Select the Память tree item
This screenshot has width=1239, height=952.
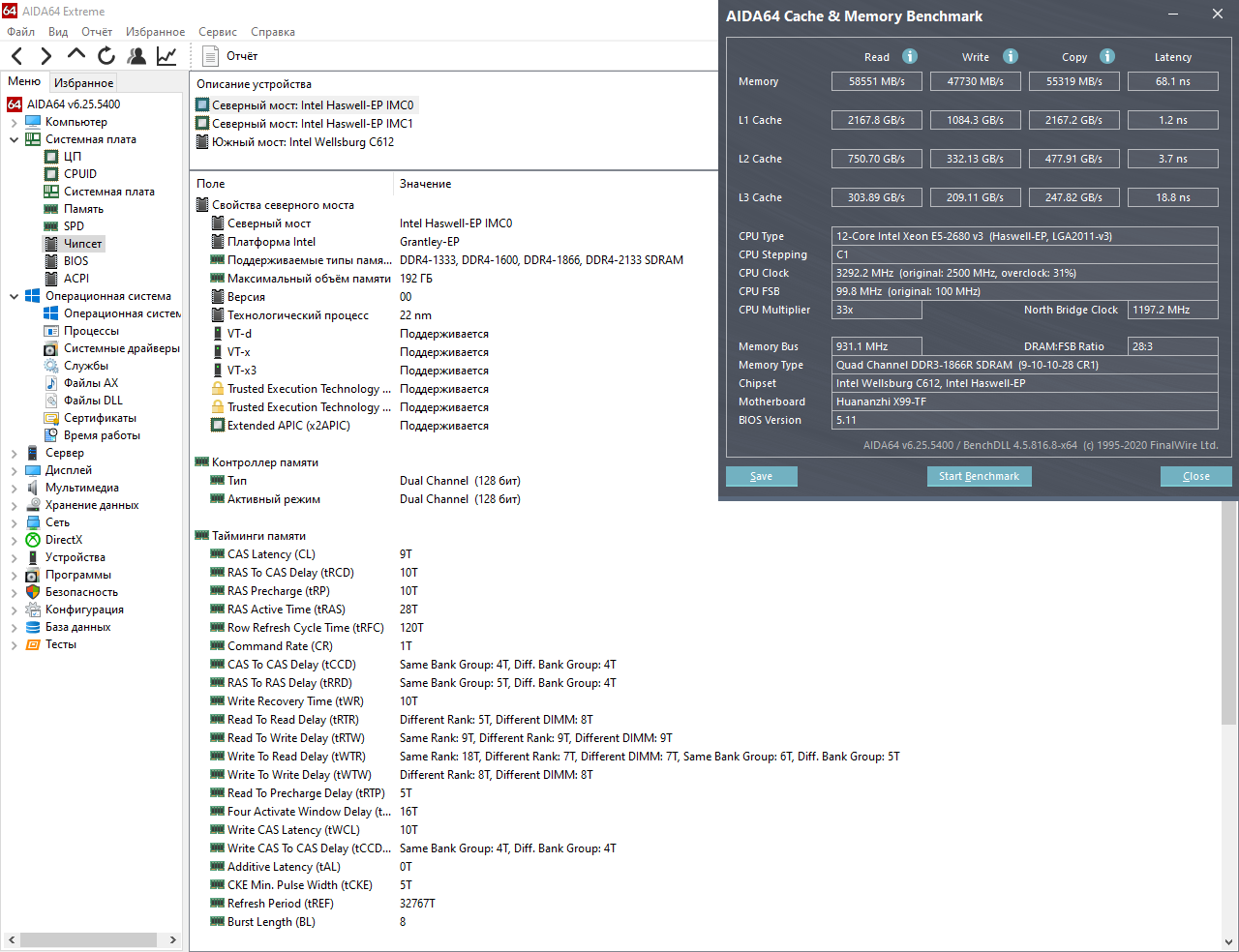pyautogui.click(x=83, y=209)
